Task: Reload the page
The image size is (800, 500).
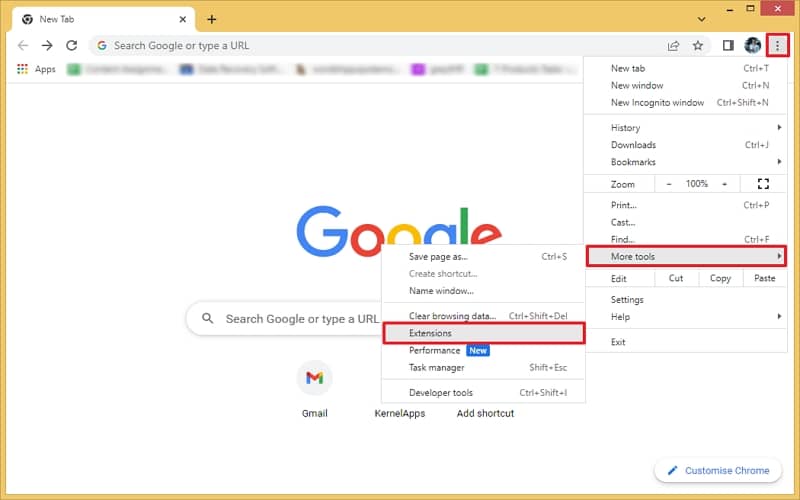Action: [71, 45]
